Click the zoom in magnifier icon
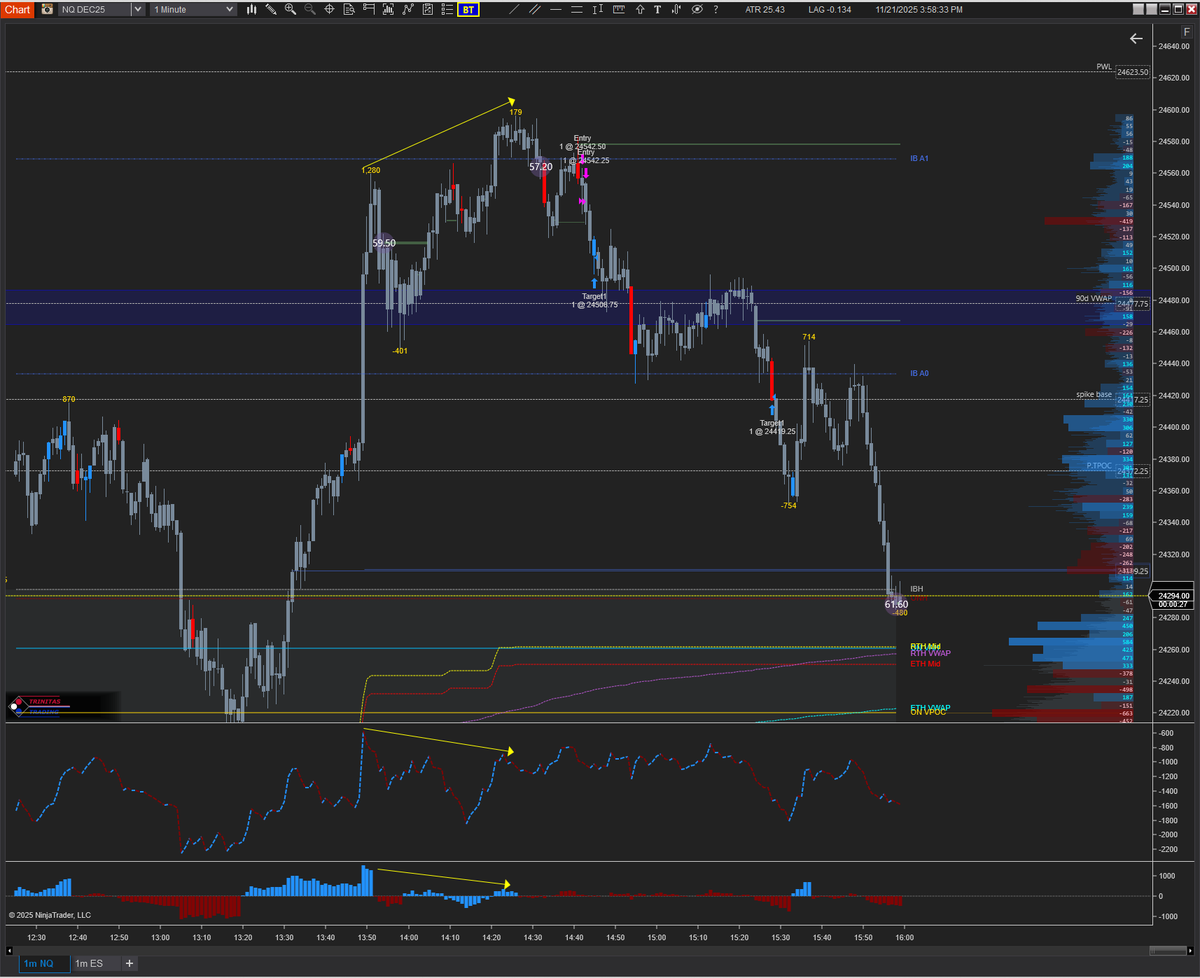The image size is (1200, 978). [x=290, y=9]
